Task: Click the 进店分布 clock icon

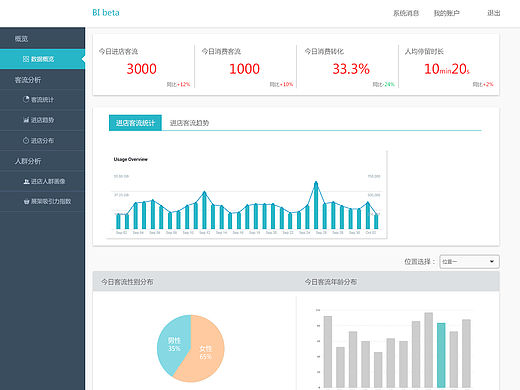Action: pos(26,140)
